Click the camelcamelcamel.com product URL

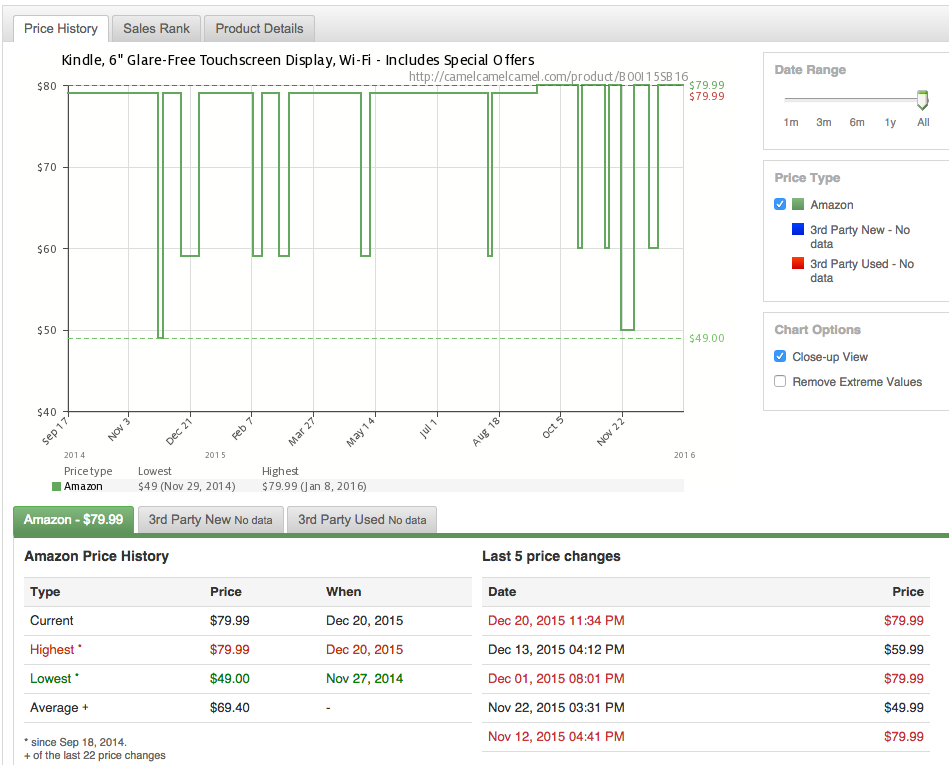tap(548, 76)
